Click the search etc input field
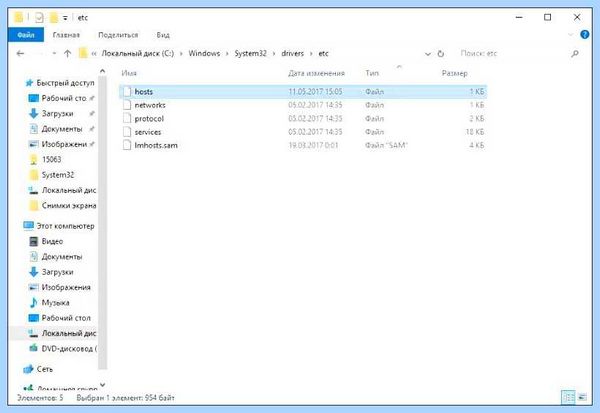The height and width of the screenshot is (413, 600). (513, 54)
